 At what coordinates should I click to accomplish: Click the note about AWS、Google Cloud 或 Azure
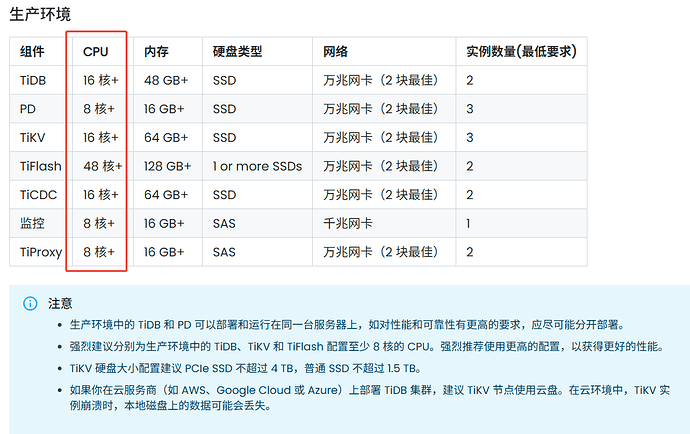click(370, 397)
